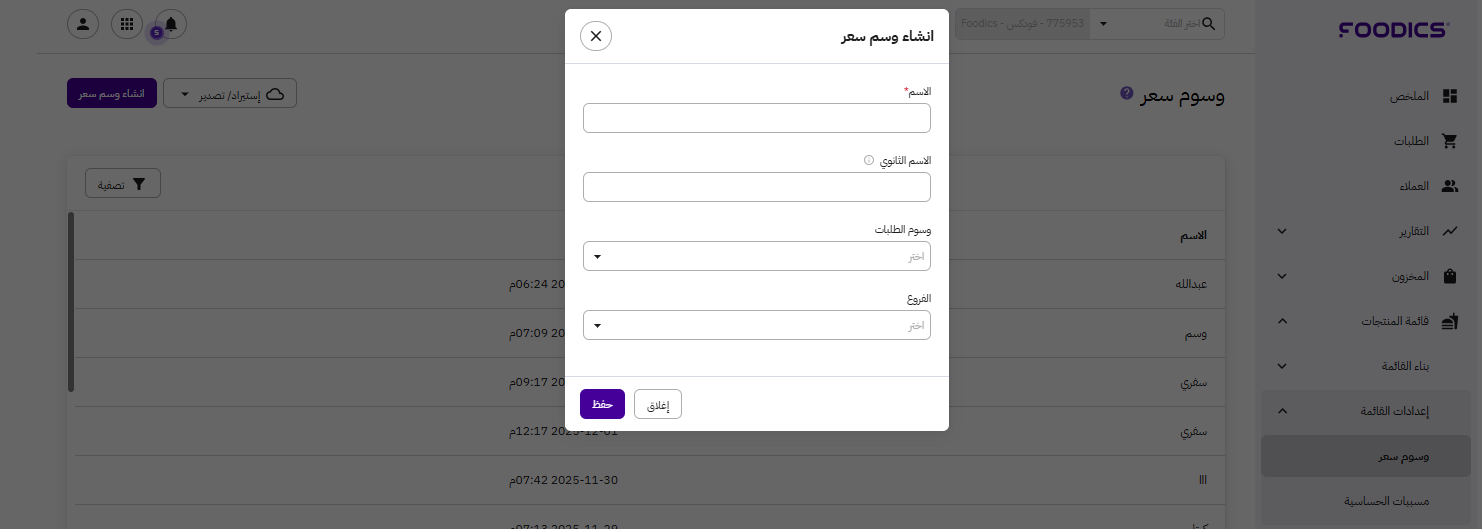Click the user profile icon
1482x529 pixels.
pos(83,24)
